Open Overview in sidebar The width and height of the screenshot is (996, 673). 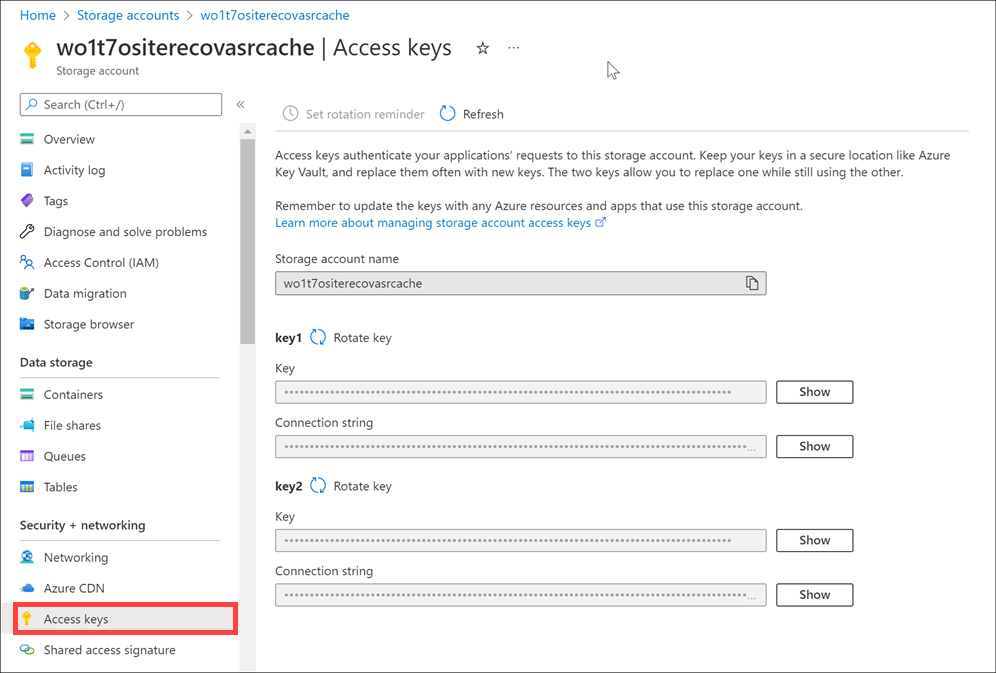point(69,139)
